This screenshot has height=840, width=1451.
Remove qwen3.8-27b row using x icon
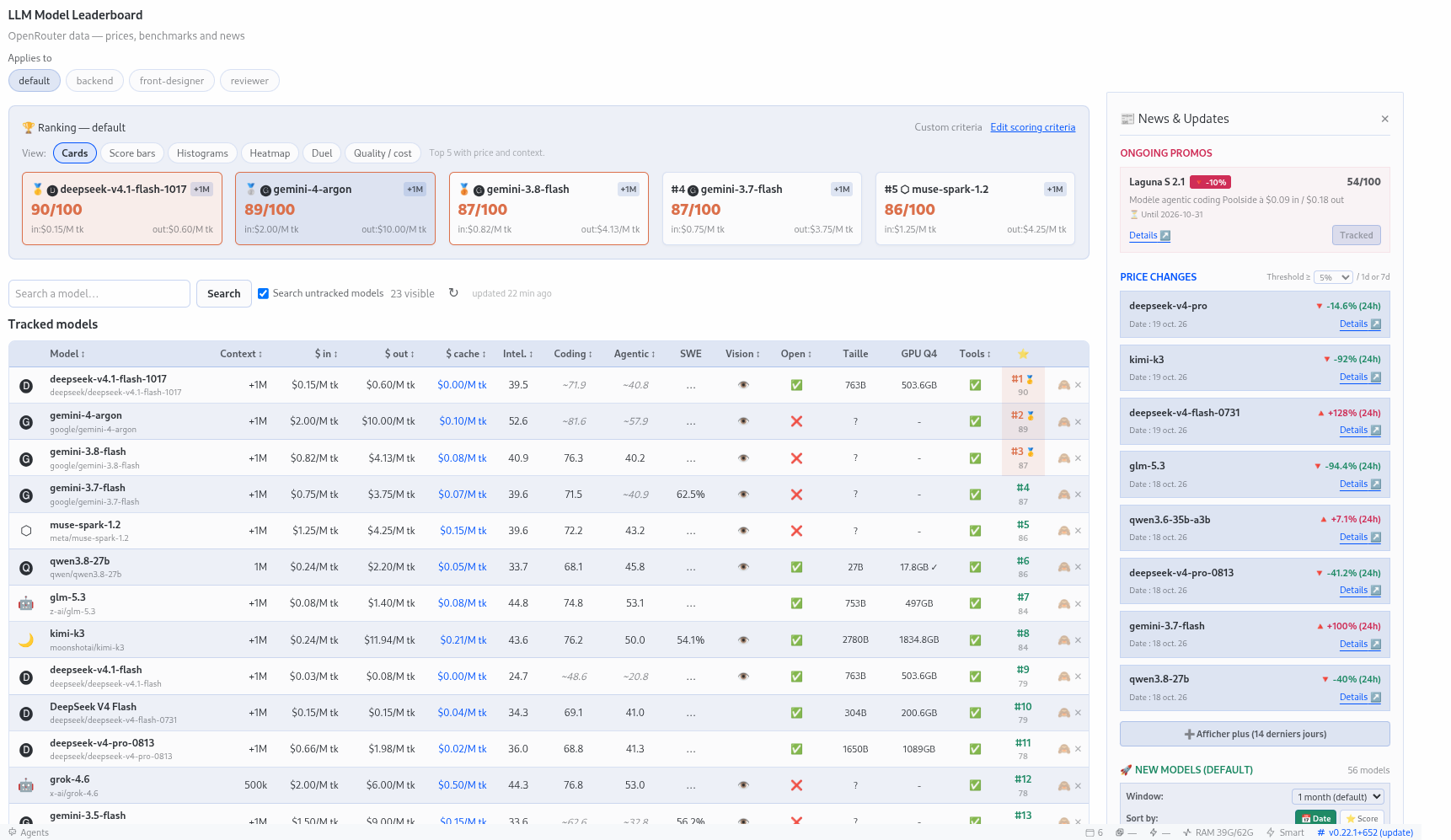point(1078,567)
